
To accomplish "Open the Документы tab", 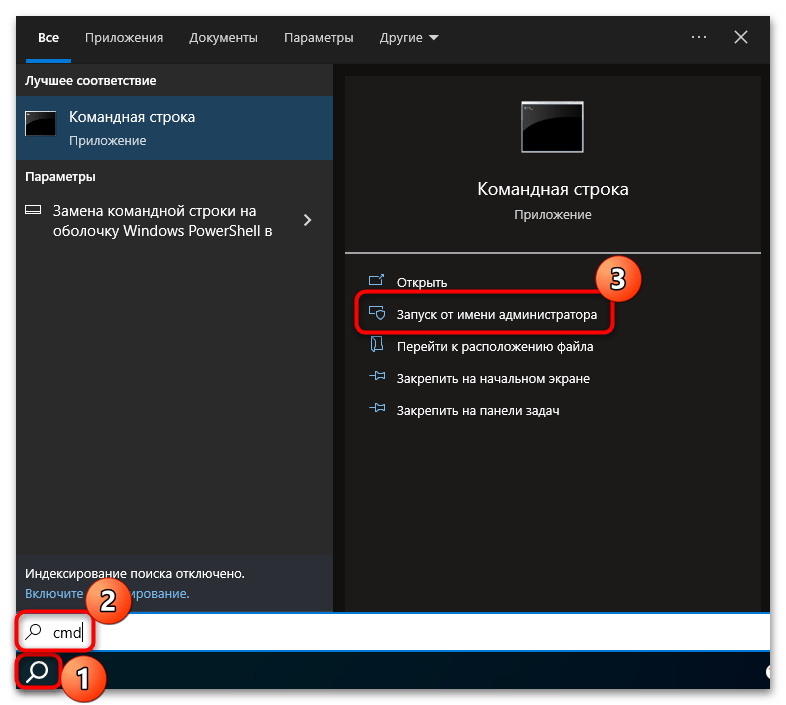I will pos(223,38).
